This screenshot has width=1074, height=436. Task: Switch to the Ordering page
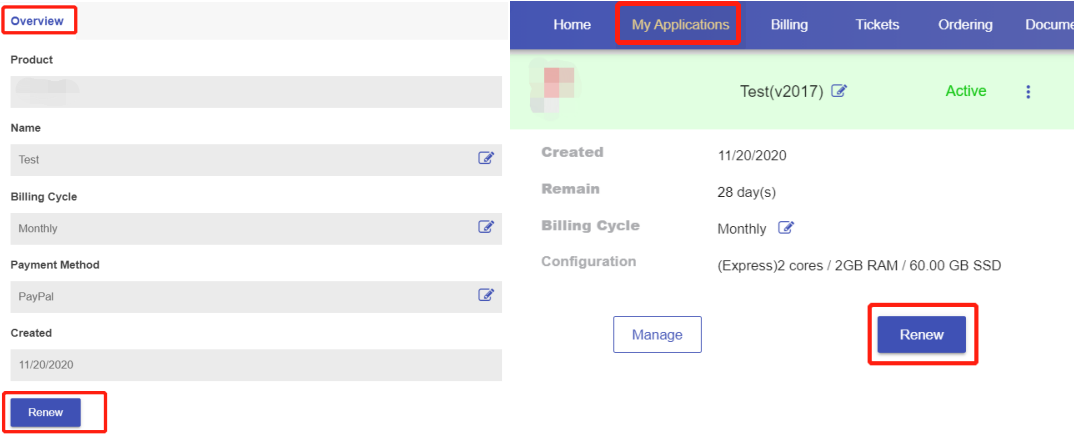965,25
